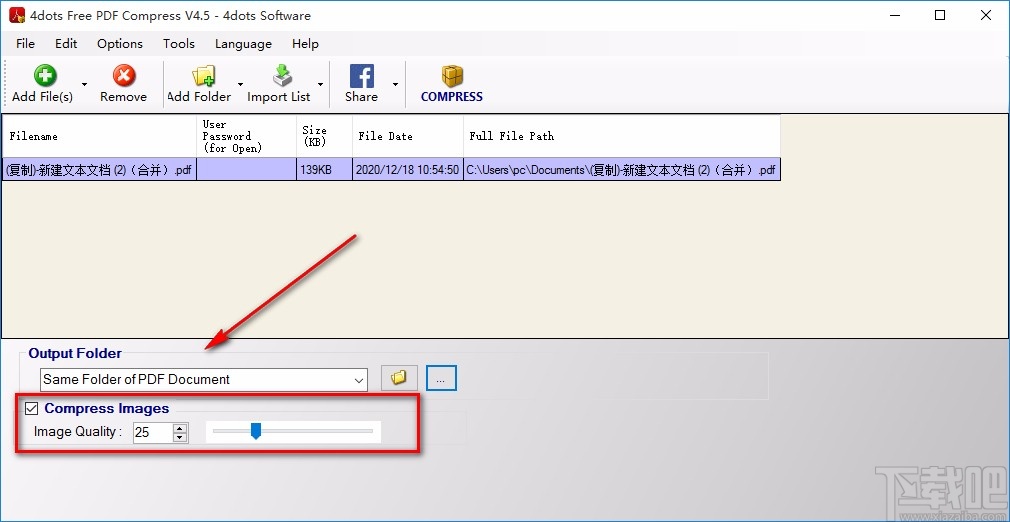Viewport: 1010px width, 522px height.
Task: Click the Size (KB) column header
Action: pos(325,136)
